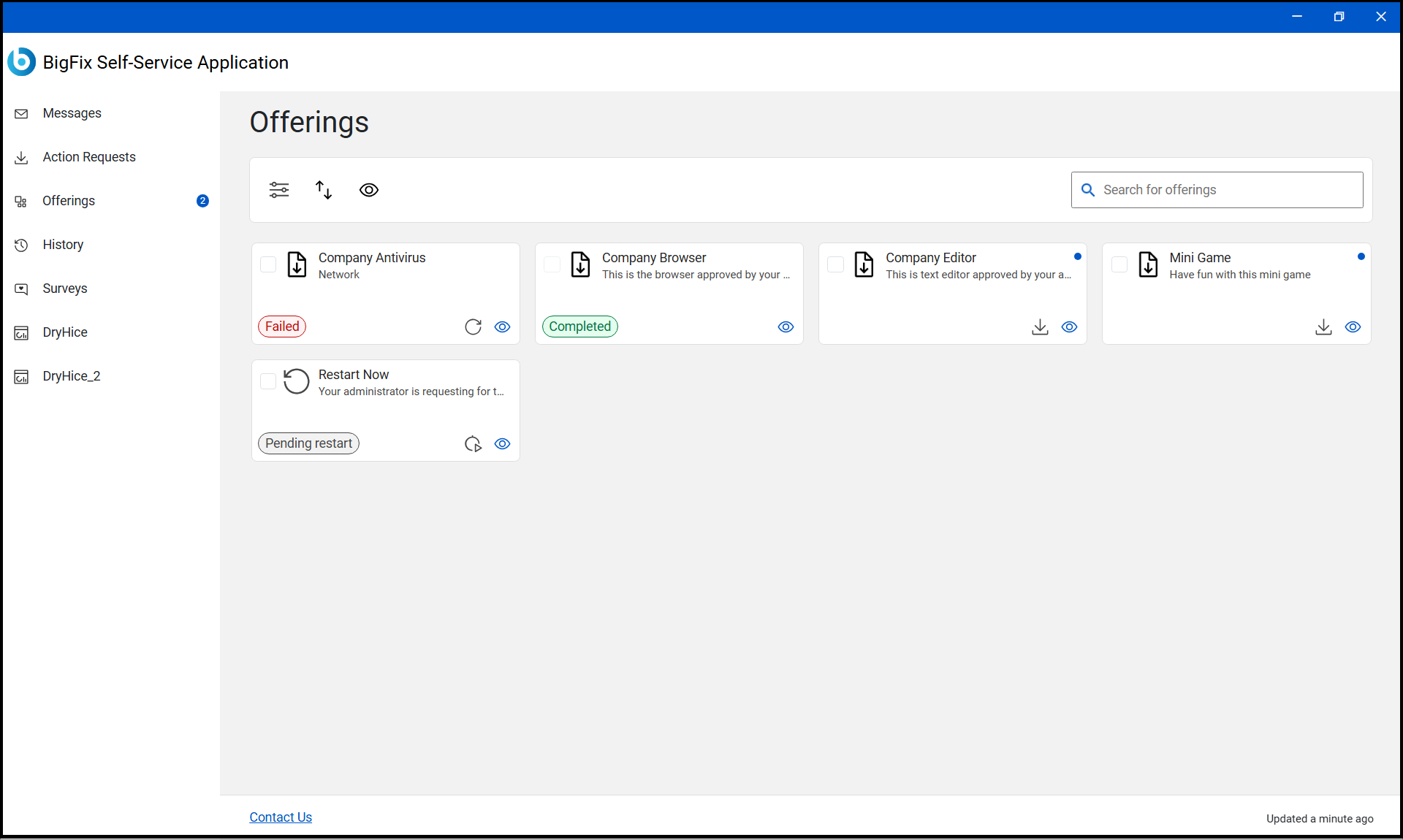The width and height of the screenshot is (1403, 840).
Task: Show details of Company Browser offering
Action: [786, 327]
